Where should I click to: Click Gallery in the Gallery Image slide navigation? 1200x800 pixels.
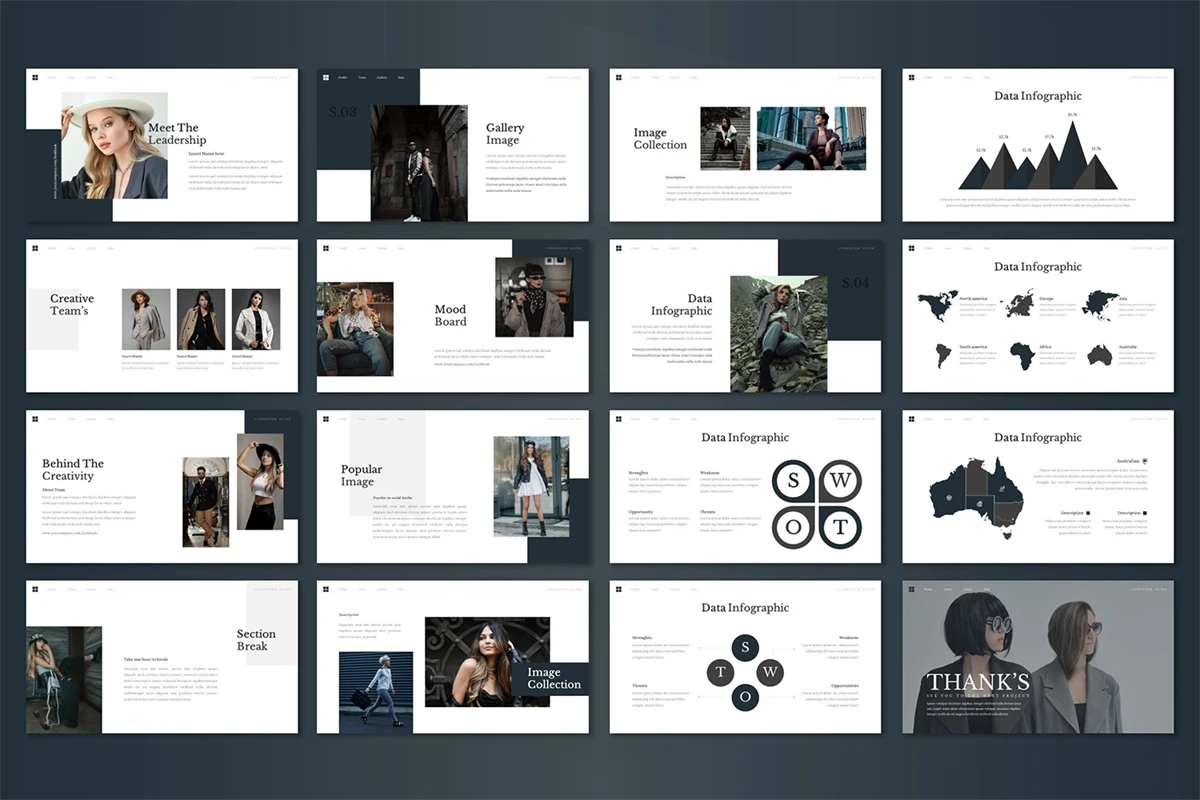[381, 77]
